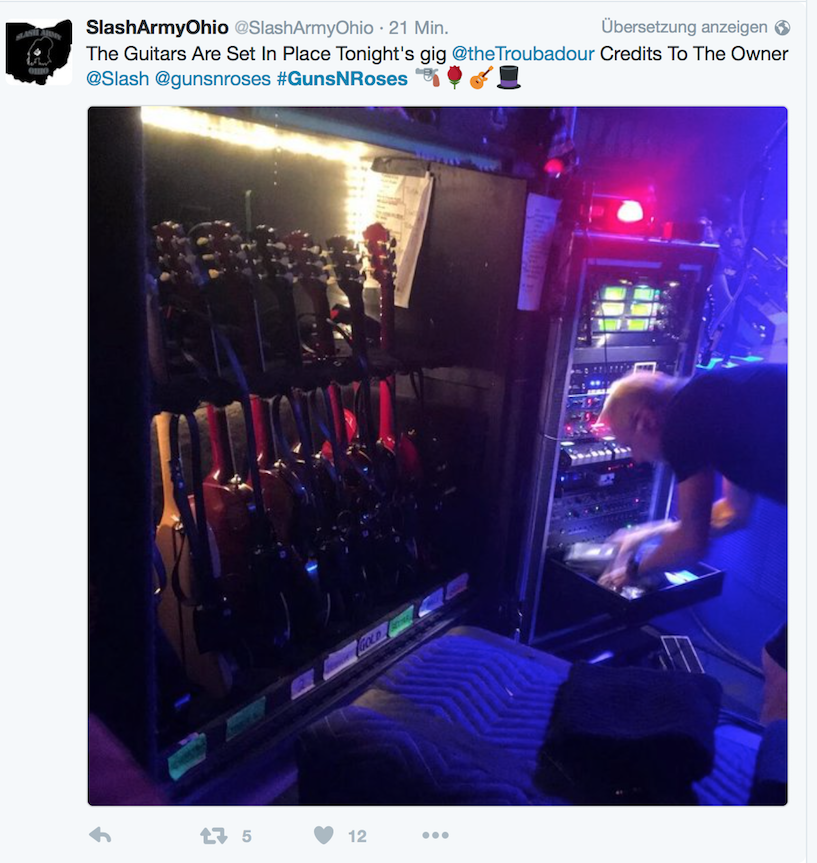Image resolution: width=817 pixels, height=863 pixels.
Task: Visit the @gunsnroses mention
Action: pyautogui.click(x=213, y=79)
